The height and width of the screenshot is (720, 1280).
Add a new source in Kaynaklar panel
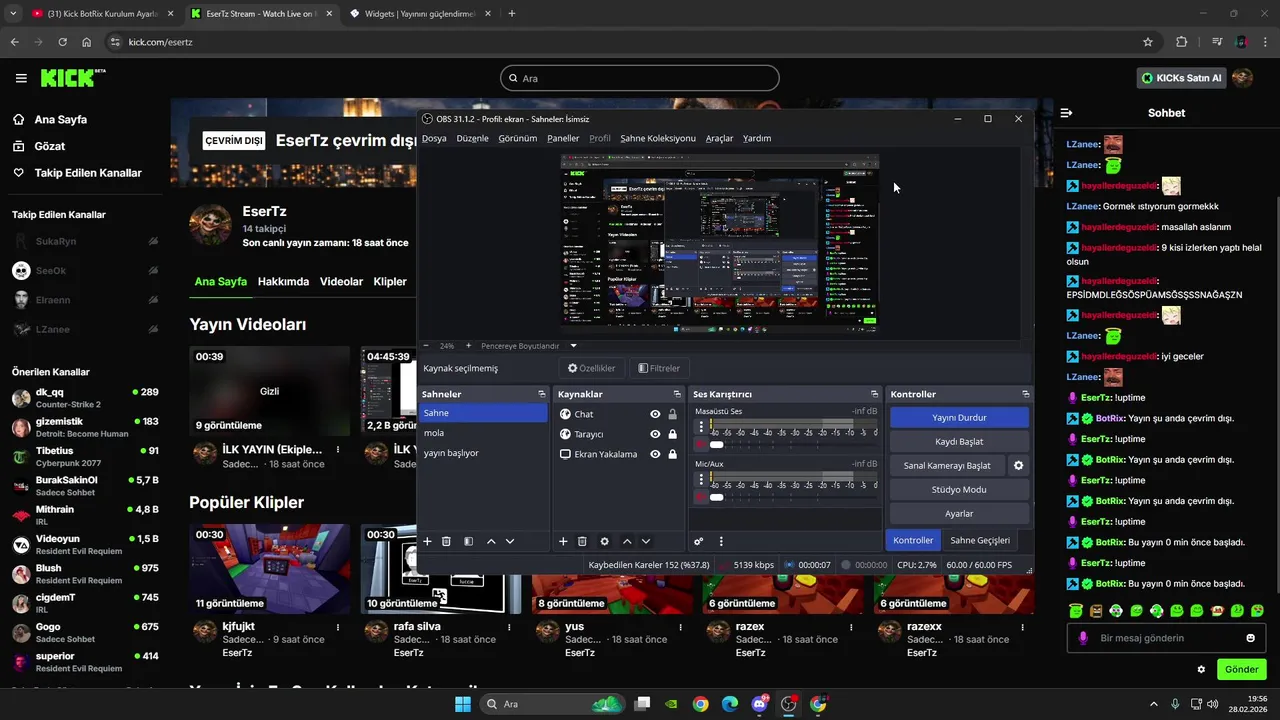(x=563, y=541)
